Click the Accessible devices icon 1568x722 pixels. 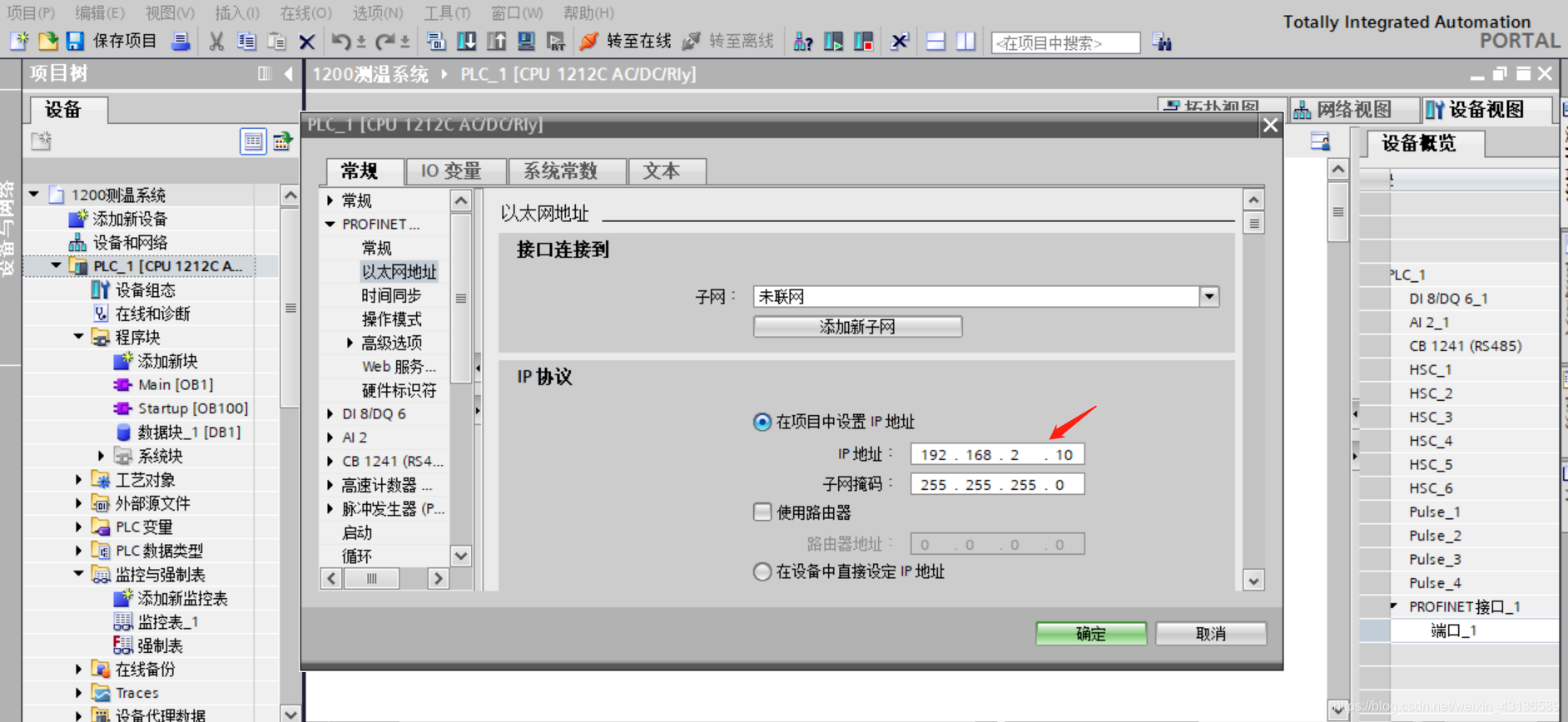[x=803, y=41]
